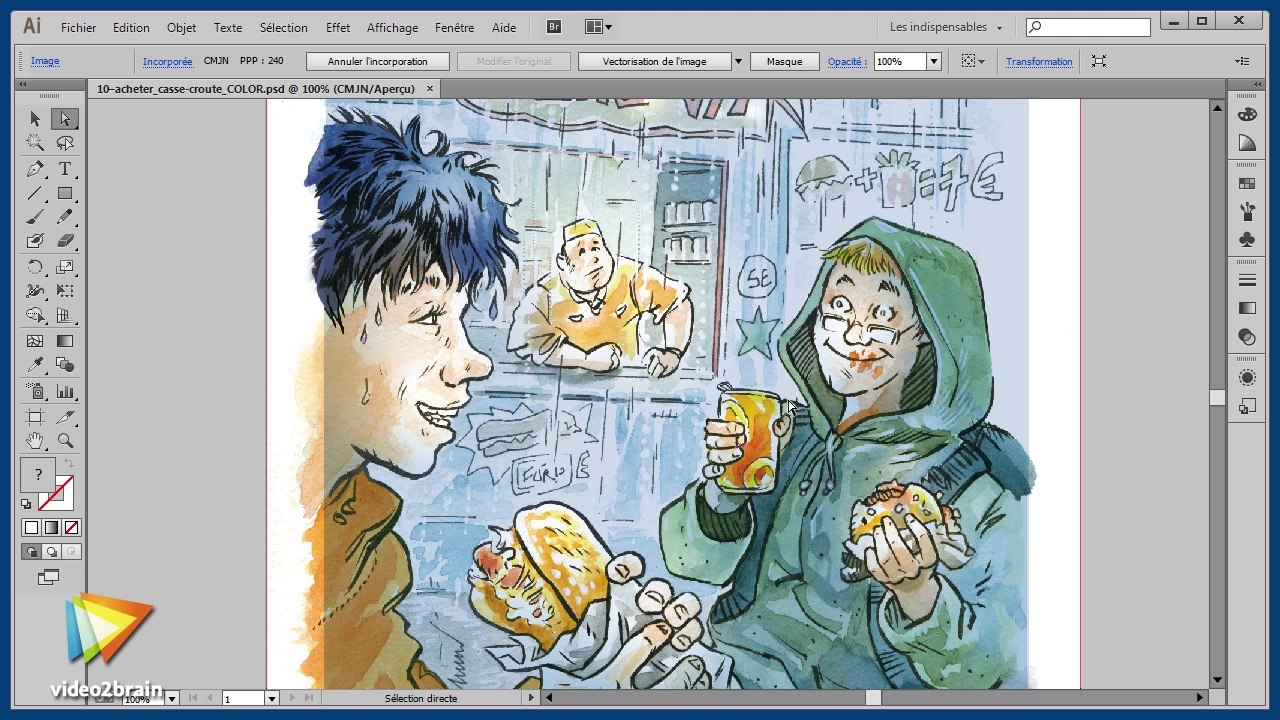Select the Hand tool
The height and width of the screenshot is (720, 1280).
[x=35, y=440]
